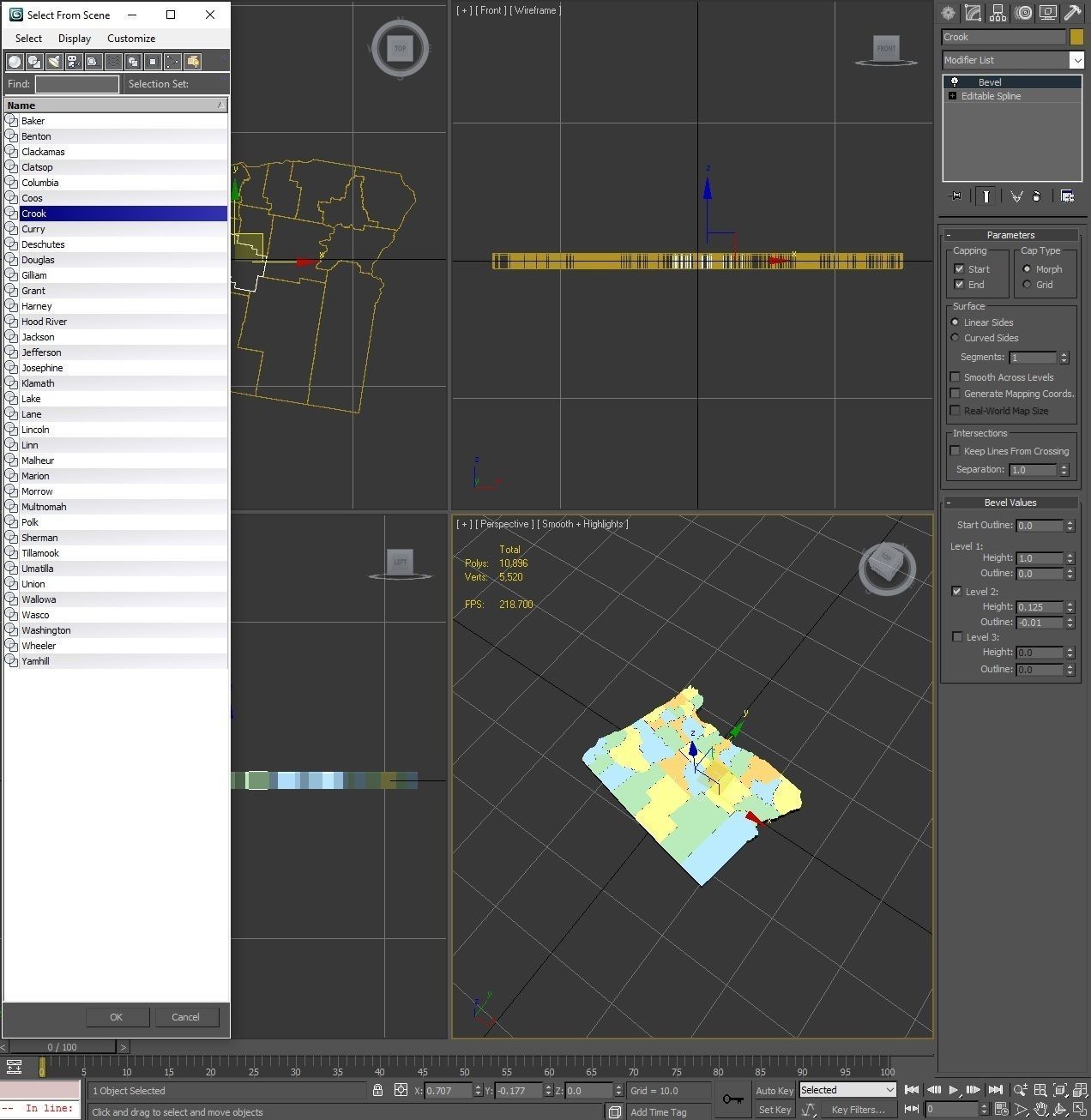This screenshot has height=1120, width=1091.
Task: Toggle Display Shapes filter icon
Action: (34, 61)
